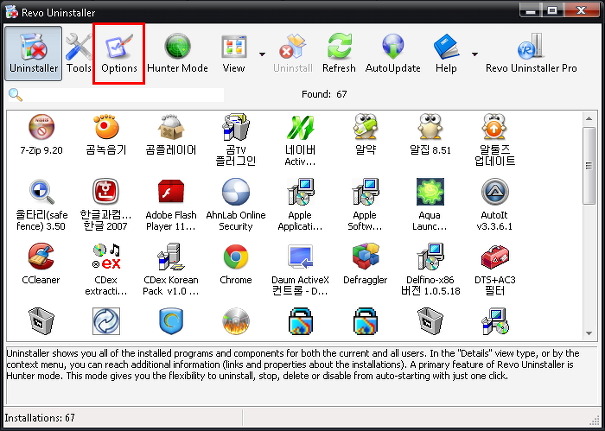Start AutoUpdate from the toolbar
Image resolution: width=605 pixels, height=431 pixels.
click(x=393, y=53)
